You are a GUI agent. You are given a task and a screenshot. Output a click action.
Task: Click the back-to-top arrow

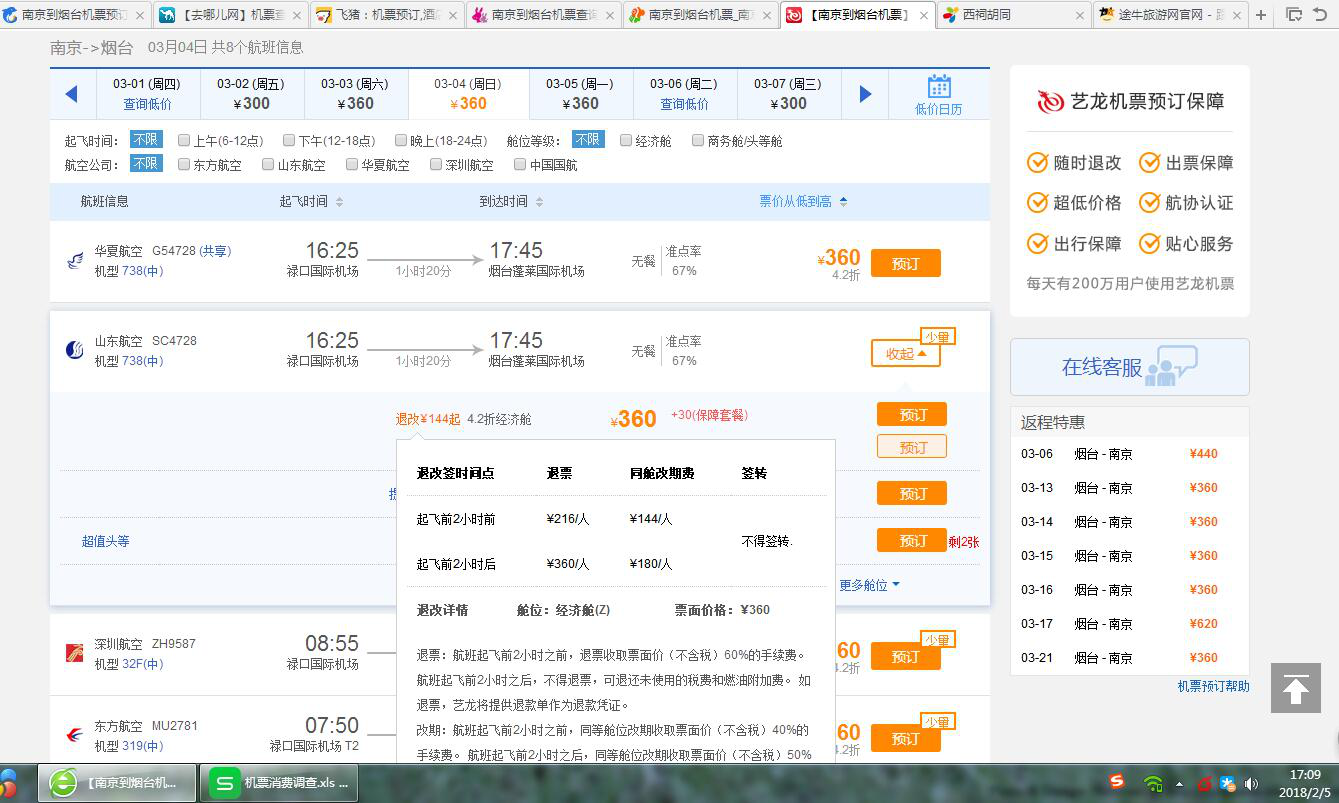1296,689
